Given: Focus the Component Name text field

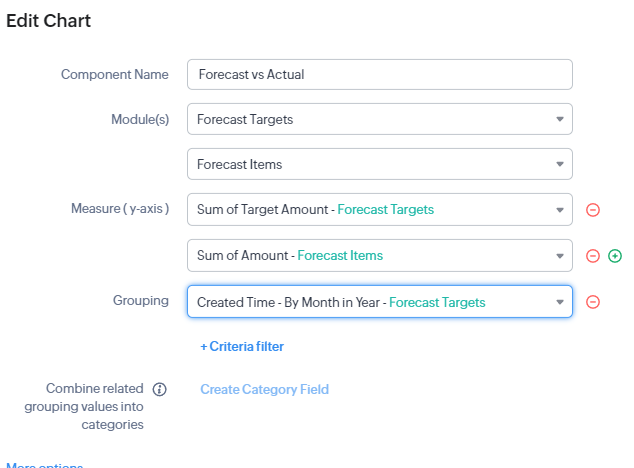Looking at the screenshot, I should pyautogui.click(x=380, y=75).
